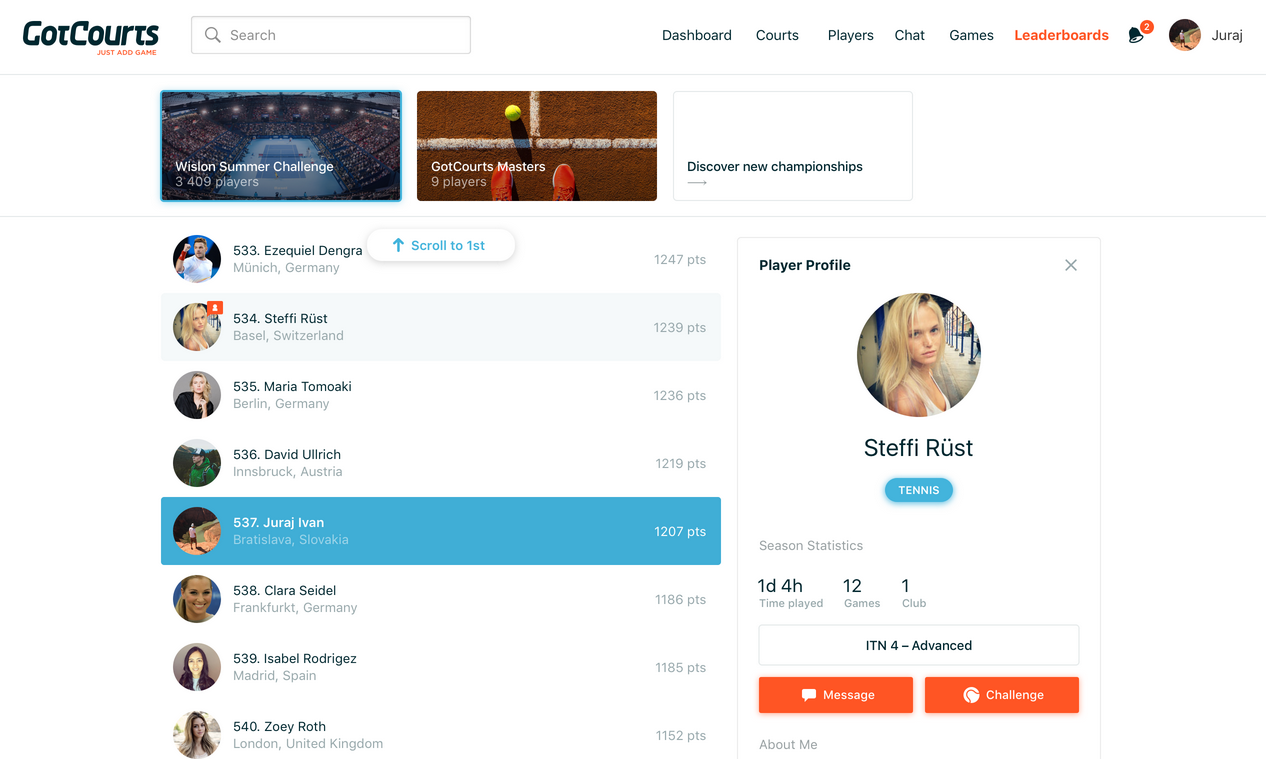The width and height of the screenshot is (1266, 759).
Task: Open the Players page
Action: coord(851,35)
